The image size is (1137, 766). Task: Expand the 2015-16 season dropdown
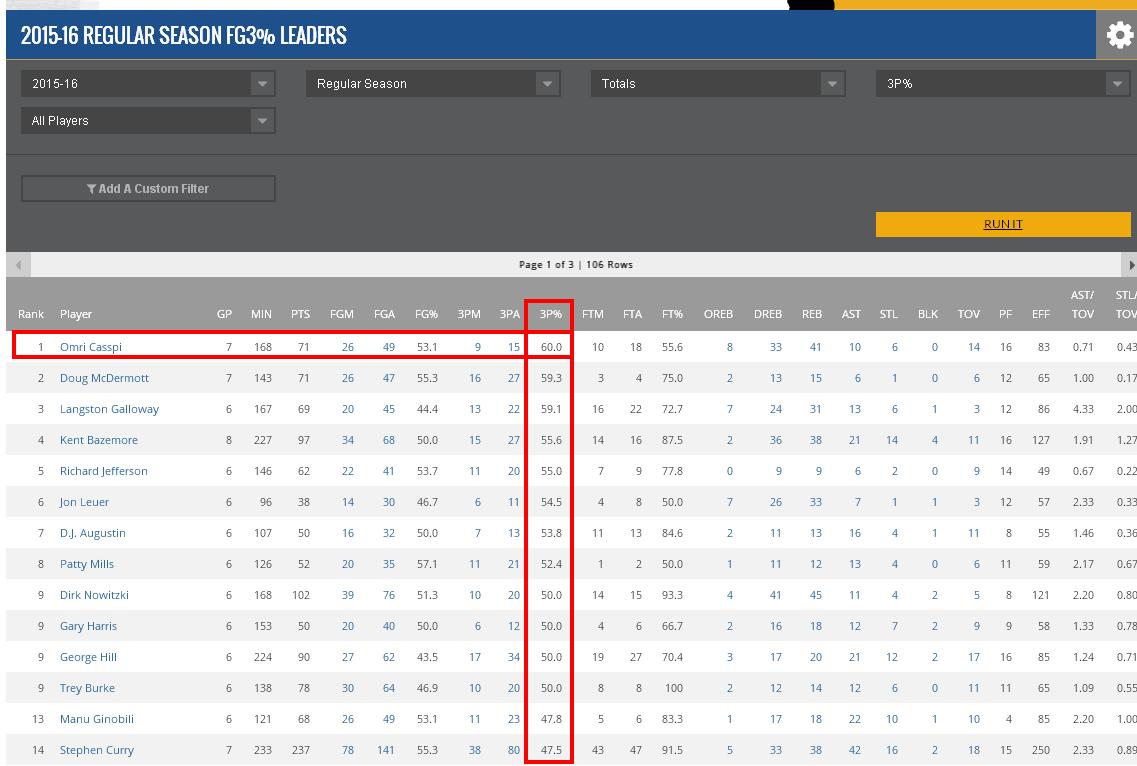(148, 84)
